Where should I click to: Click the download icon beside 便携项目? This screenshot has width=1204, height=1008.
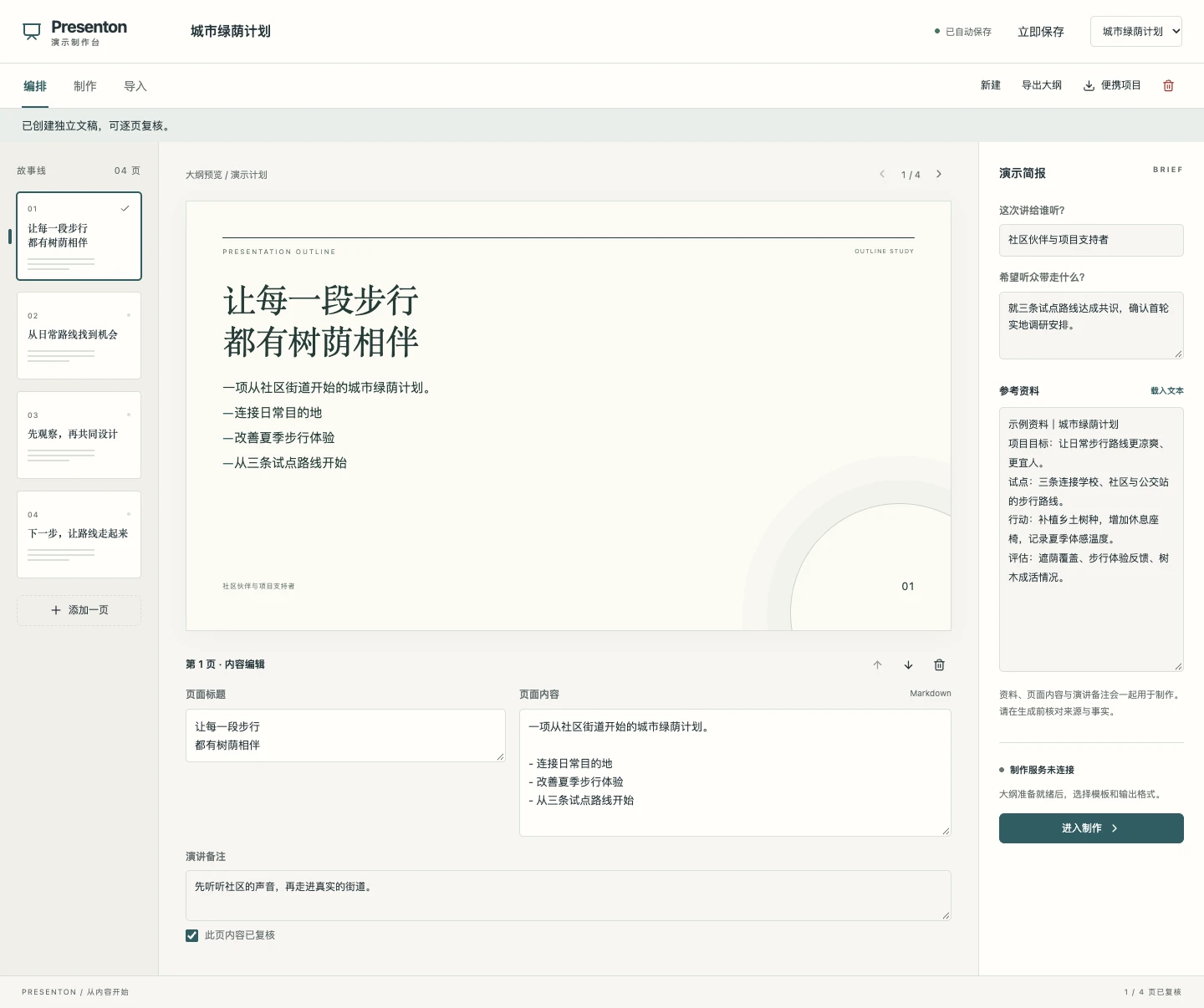click(1089, 85)
